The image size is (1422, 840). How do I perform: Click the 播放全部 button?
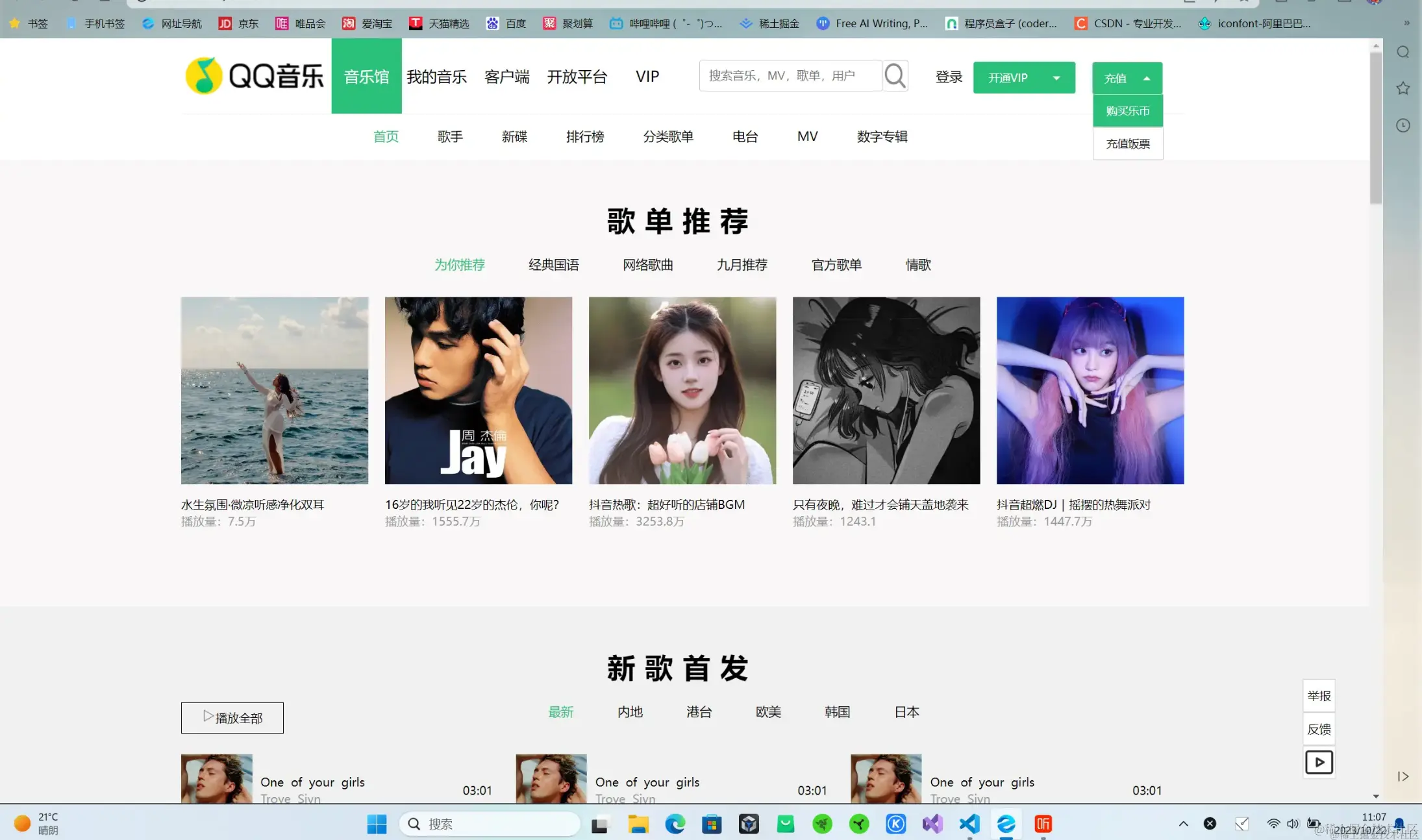[x=232, y=718]
